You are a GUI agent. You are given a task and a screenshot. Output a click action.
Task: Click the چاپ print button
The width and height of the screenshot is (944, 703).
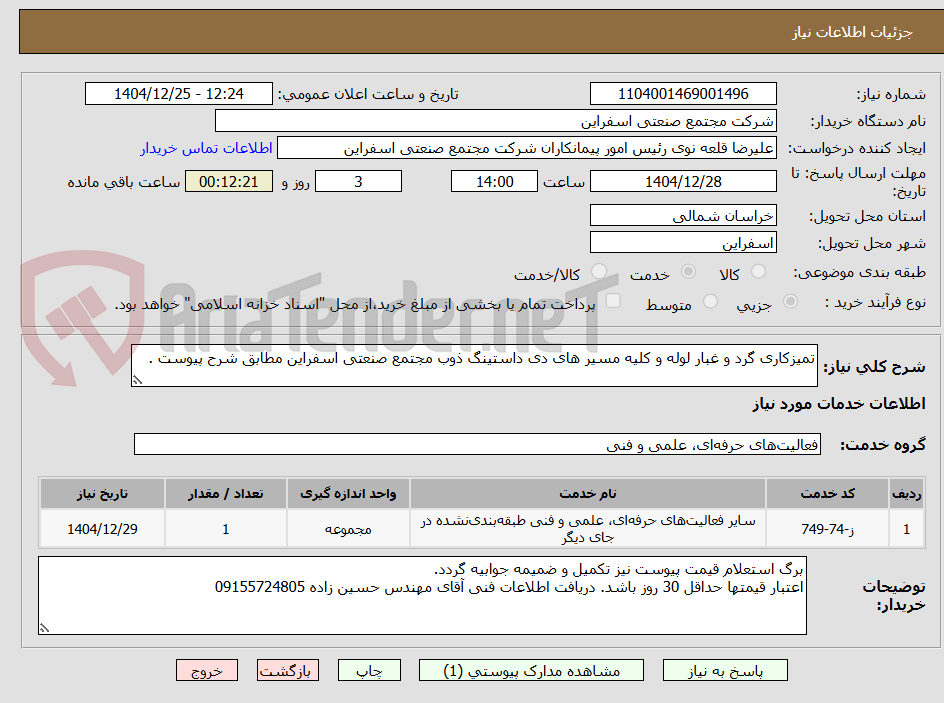click(x=369, y=670)
